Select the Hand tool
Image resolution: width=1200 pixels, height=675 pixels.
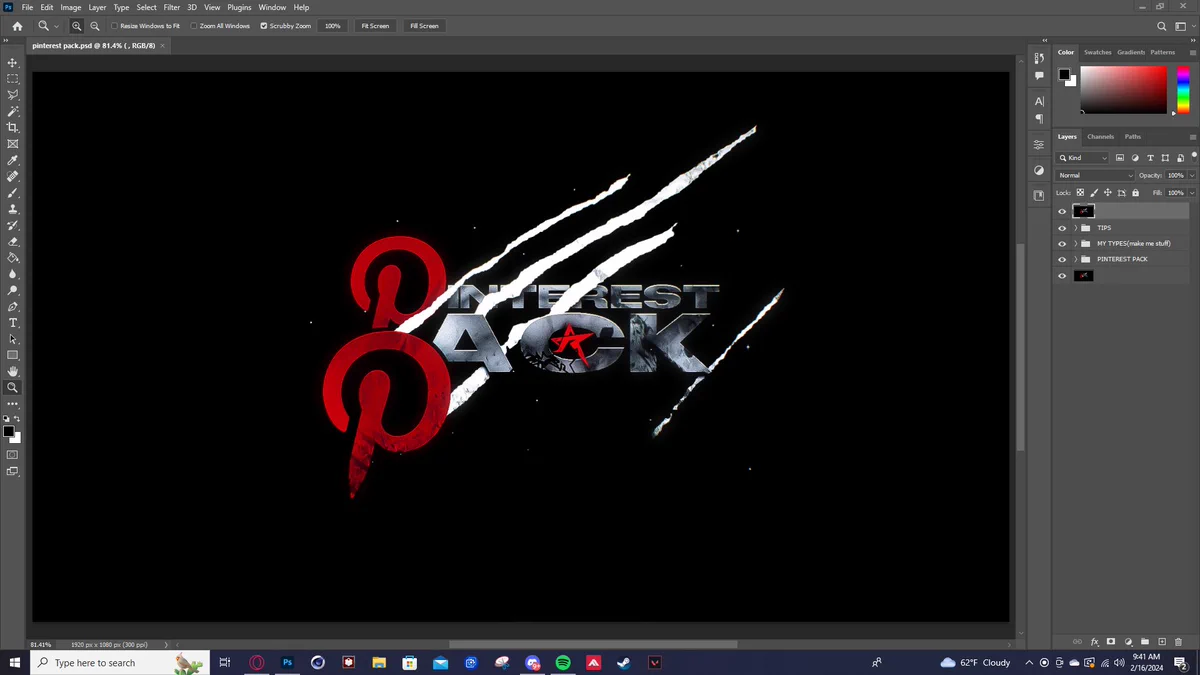click(x=13, y=371)
